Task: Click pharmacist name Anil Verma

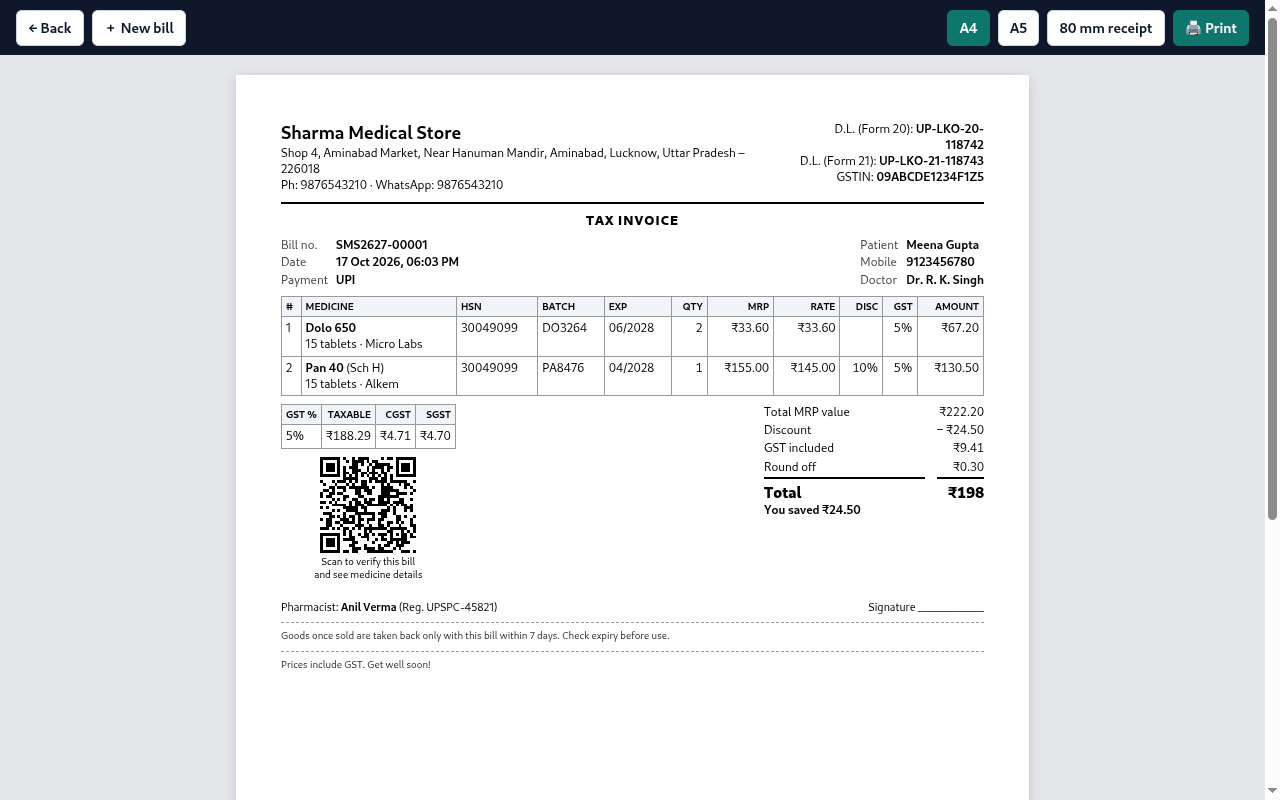Action: [368, 607]
